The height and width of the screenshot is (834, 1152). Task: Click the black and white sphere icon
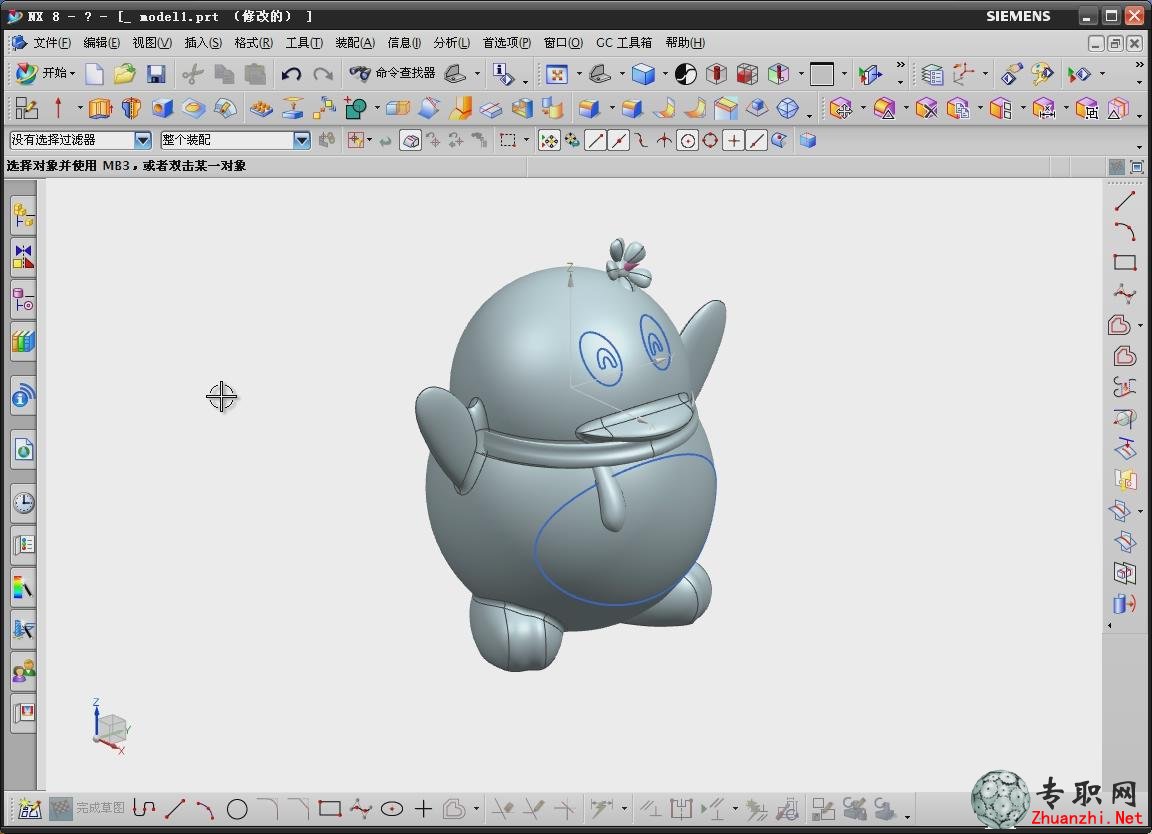[685, 73]
